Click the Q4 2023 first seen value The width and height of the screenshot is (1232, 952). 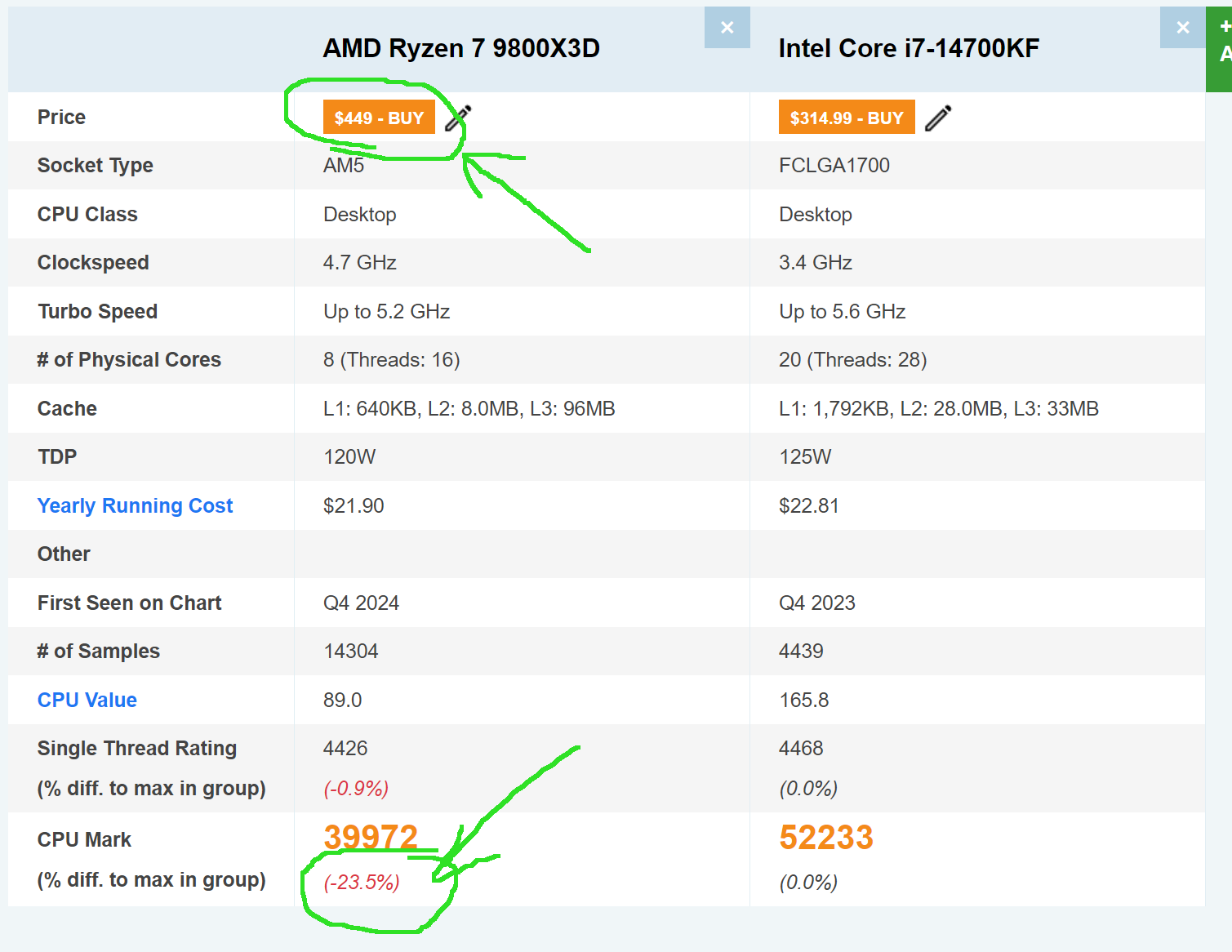click(x=817, y=603)
